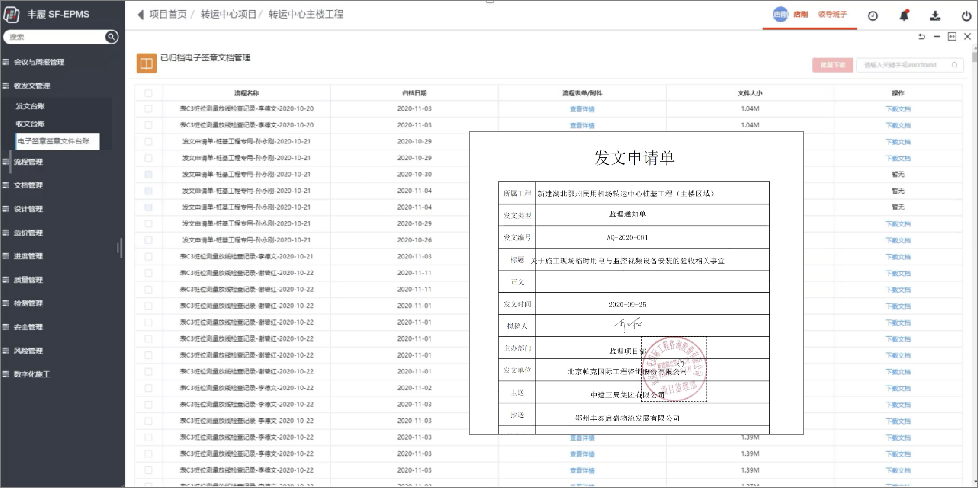Expand 数字化施工 sidebar section
This screenshot has height=489, width=978.
[38, 374]
